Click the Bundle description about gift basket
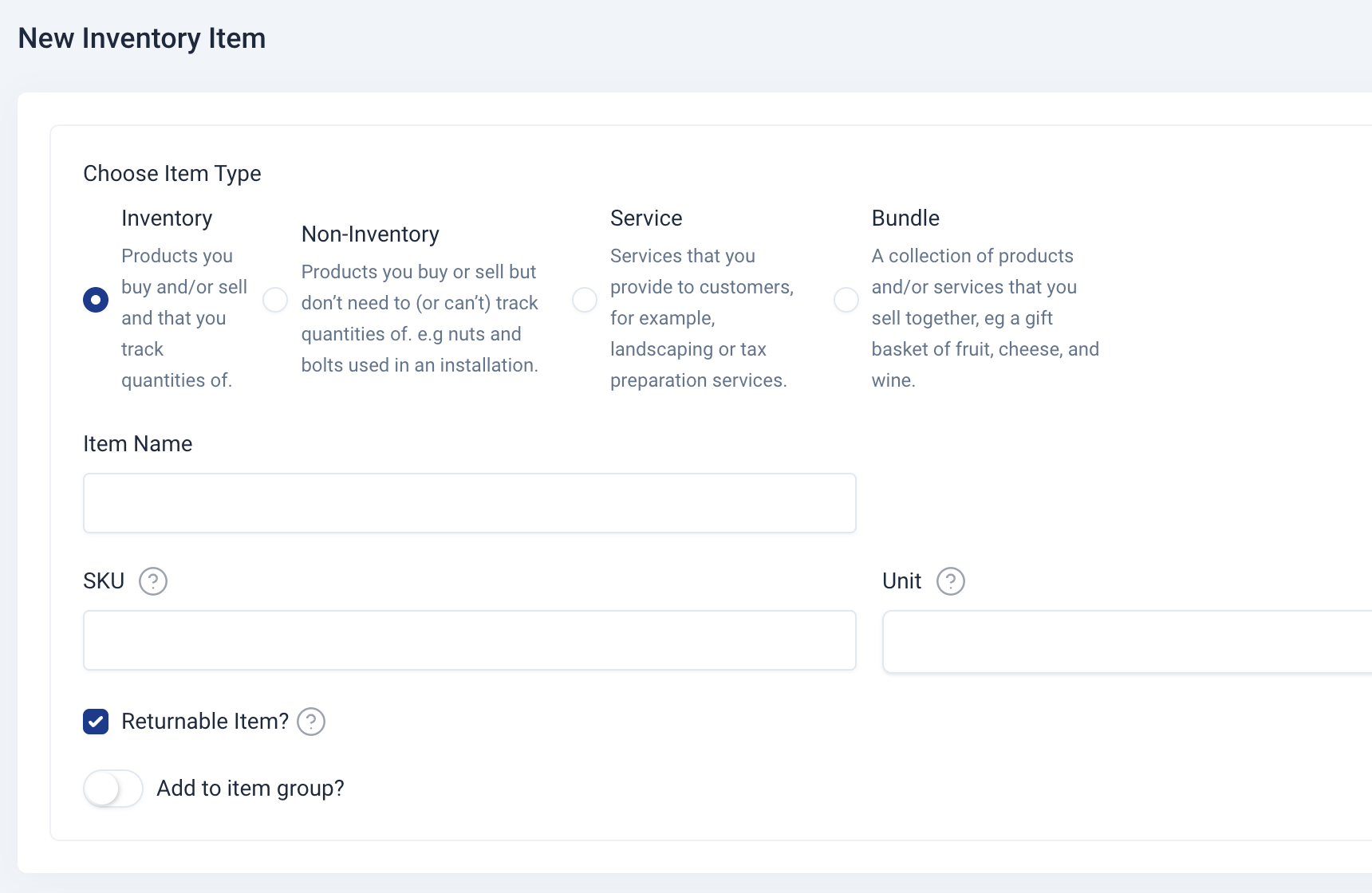Image resolution: width=1372 pixels, height=893 pixels. [x=984, y=318]
